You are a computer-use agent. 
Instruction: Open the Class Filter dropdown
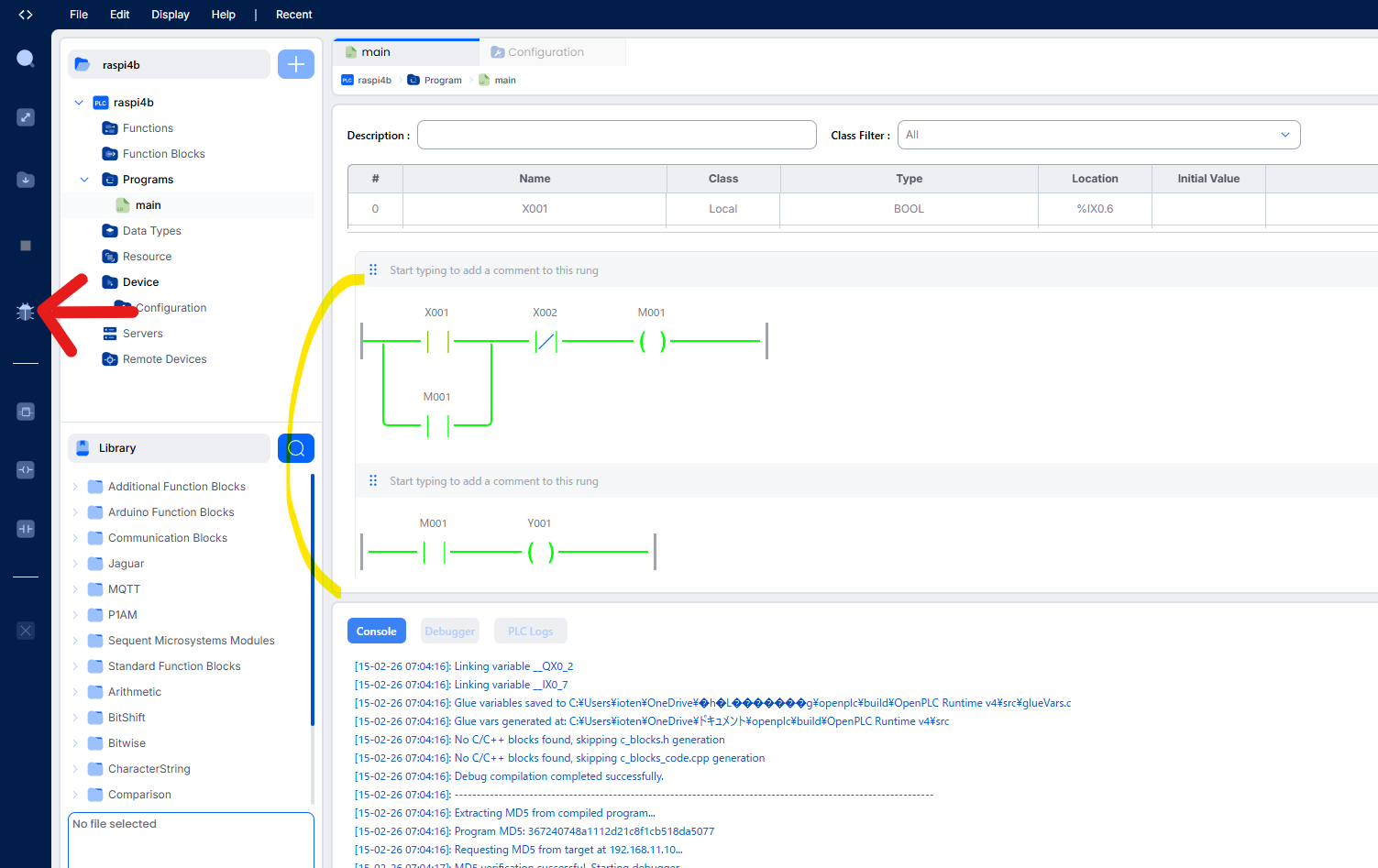coord(1098,135)
